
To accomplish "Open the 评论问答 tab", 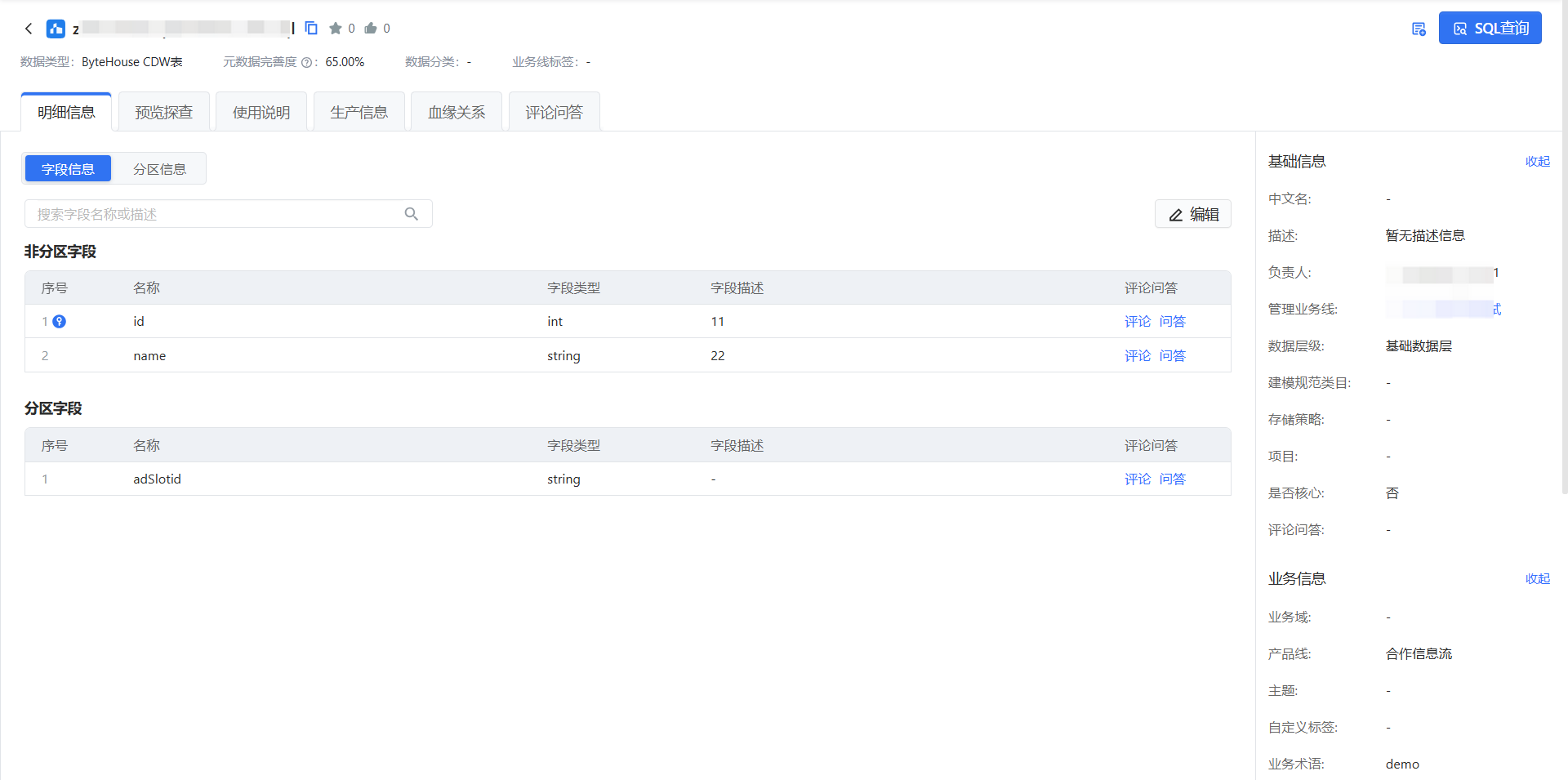I will [555, 112].
